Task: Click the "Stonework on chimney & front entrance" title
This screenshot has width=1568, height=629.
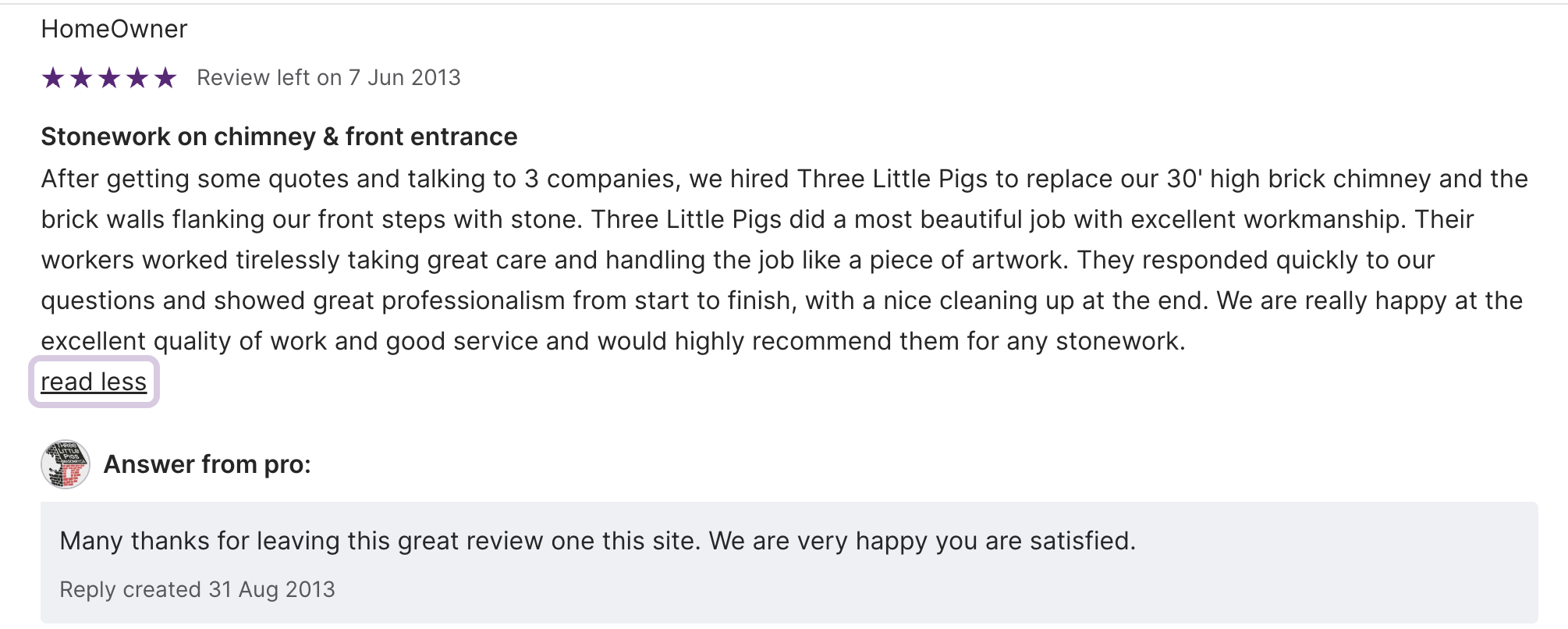Action: pyautogui.click(x=278, y=137)
